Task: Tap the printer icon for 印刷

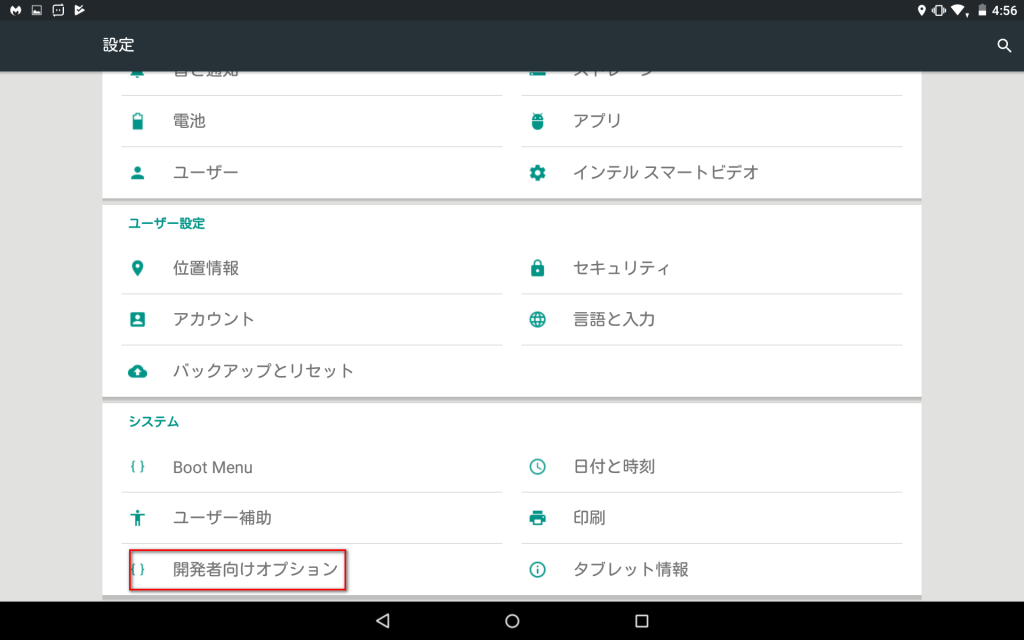Action: (538, 518)
